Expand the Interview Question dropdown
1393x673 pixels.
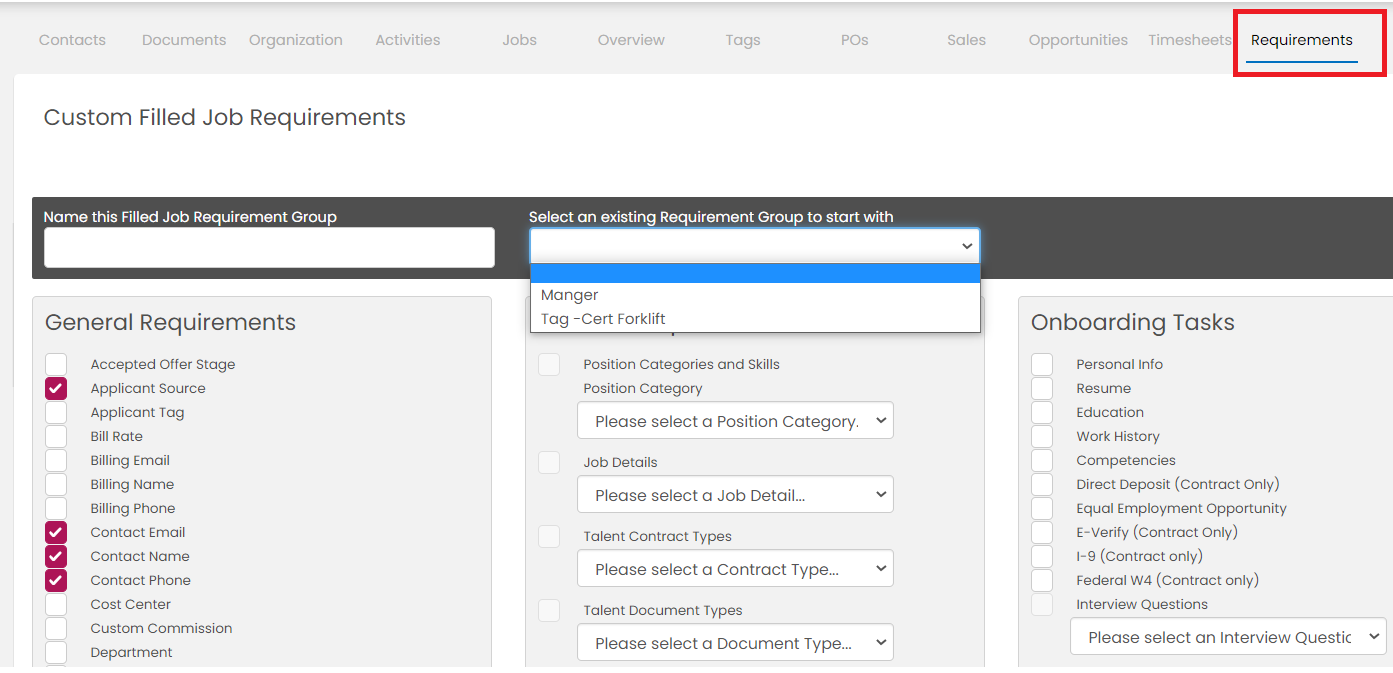click(x=1227, y=637)
